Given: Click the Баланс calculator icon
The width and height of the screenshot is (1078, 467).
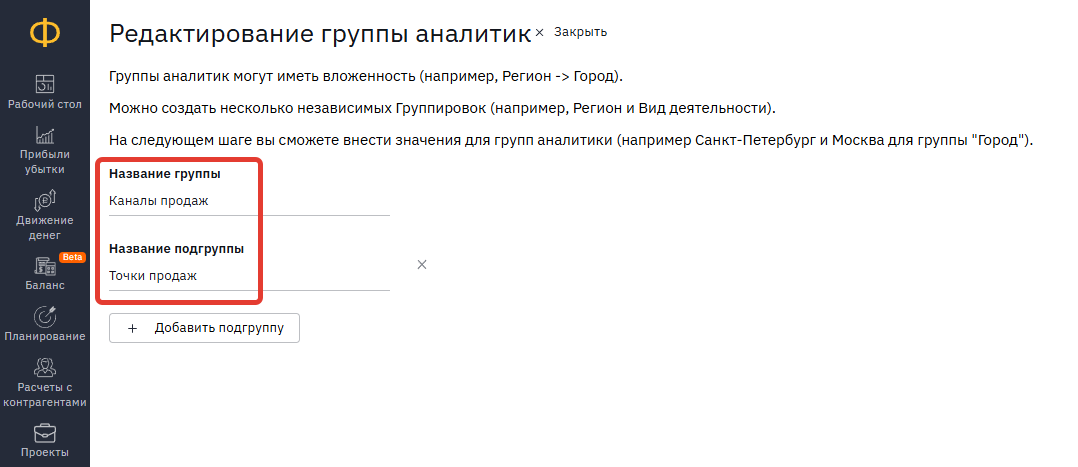Looking at the screenshot, I should [x=45, y=267].
